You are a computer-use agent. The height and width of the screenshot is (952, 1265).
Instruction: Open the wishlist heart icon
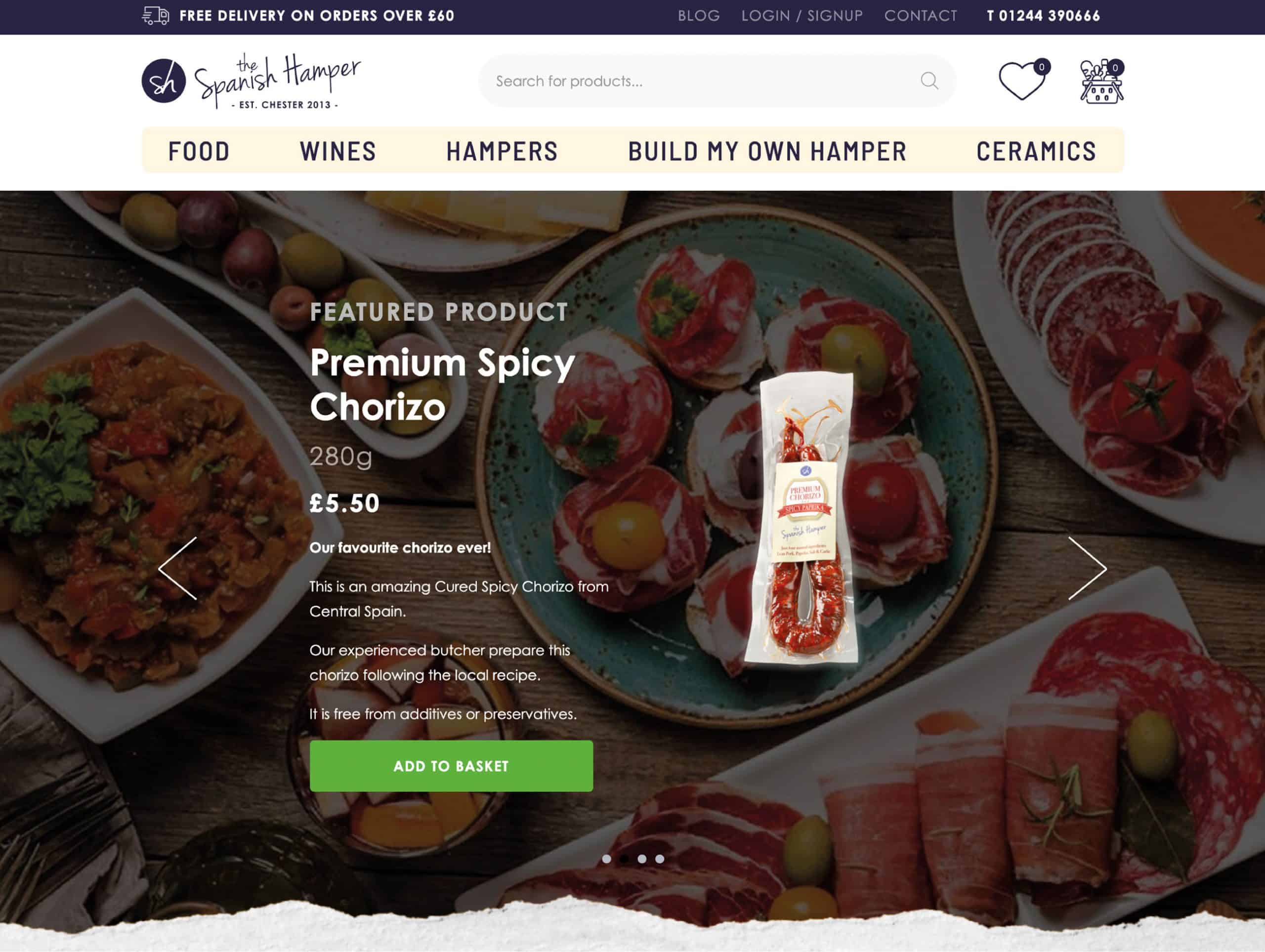[x=1022, y=81]
